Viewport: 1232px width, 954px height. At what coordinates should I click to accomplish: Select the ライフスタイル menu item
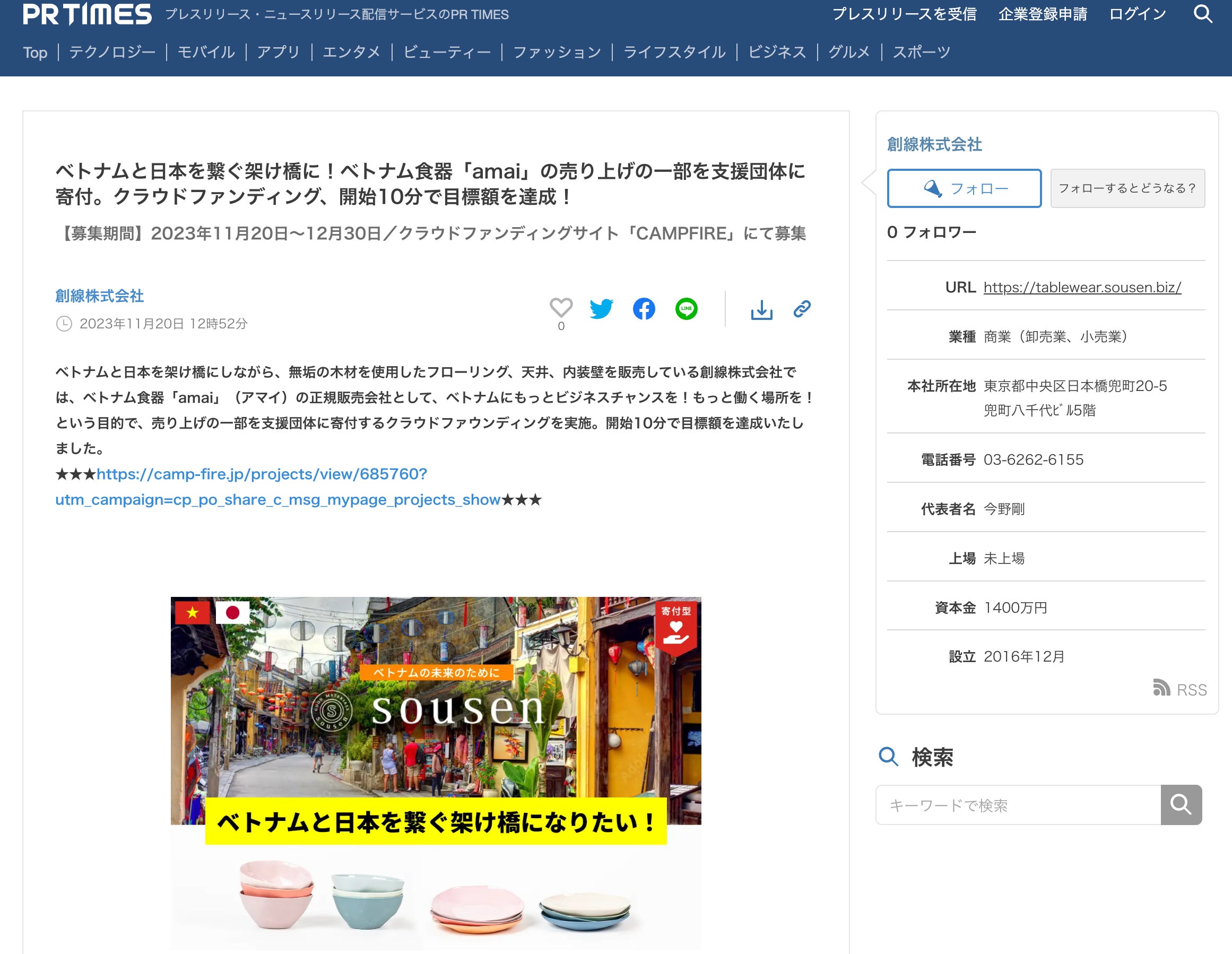click(x=674, y=53)
